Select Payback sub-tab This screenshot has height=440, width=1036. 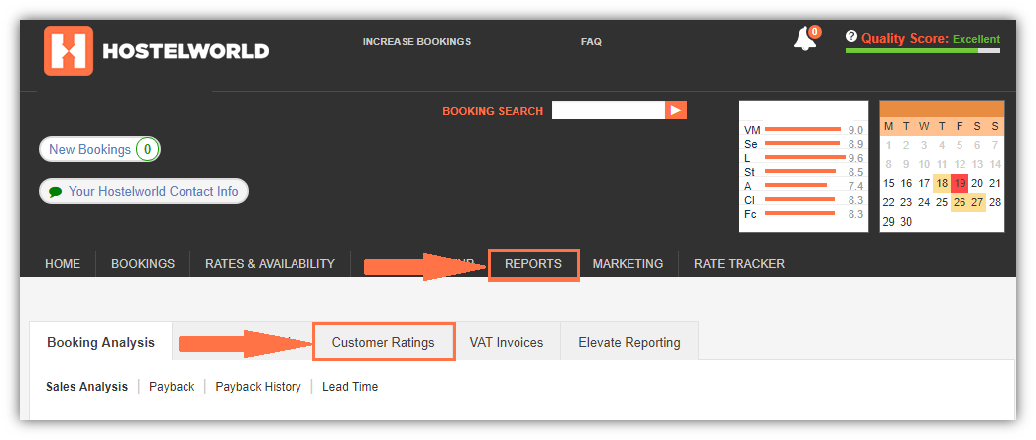point(172,386)
